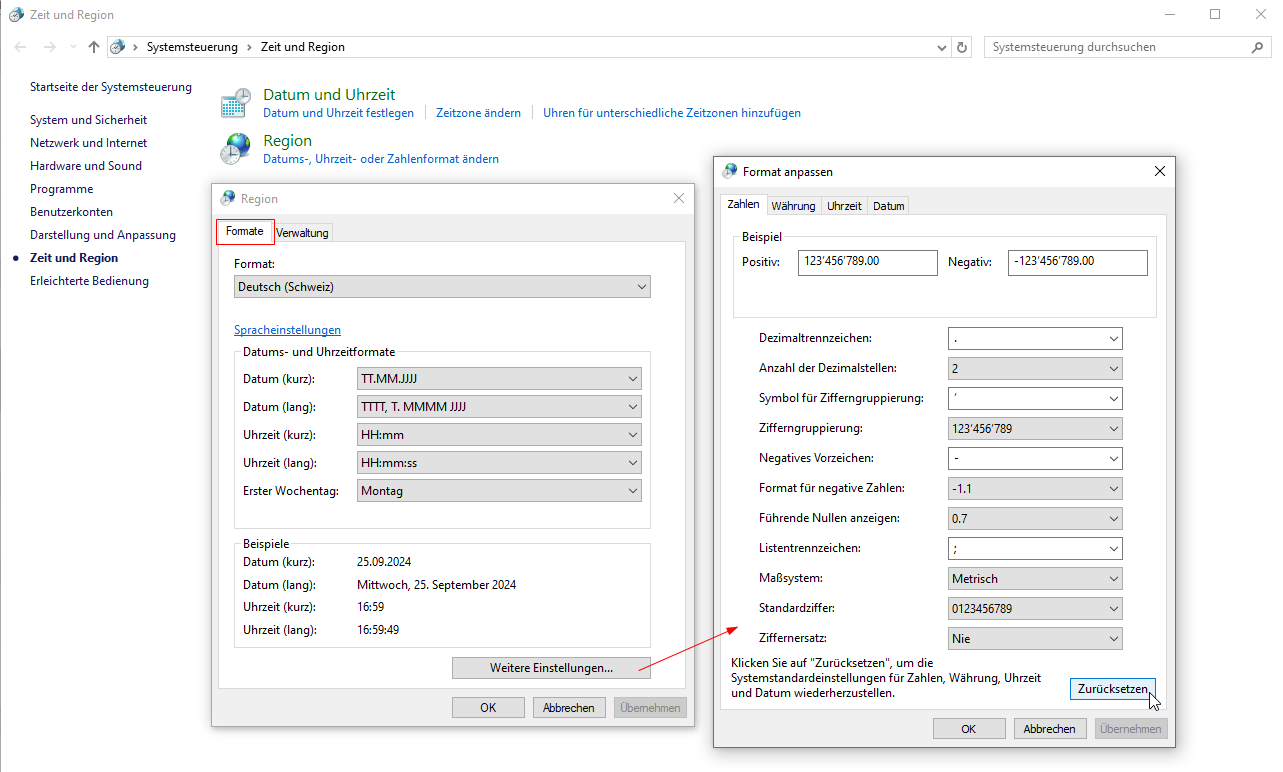Viewport: 1283px width, 772px height.
Task: Click the search magnifier icon
Action: point(1257,47)
